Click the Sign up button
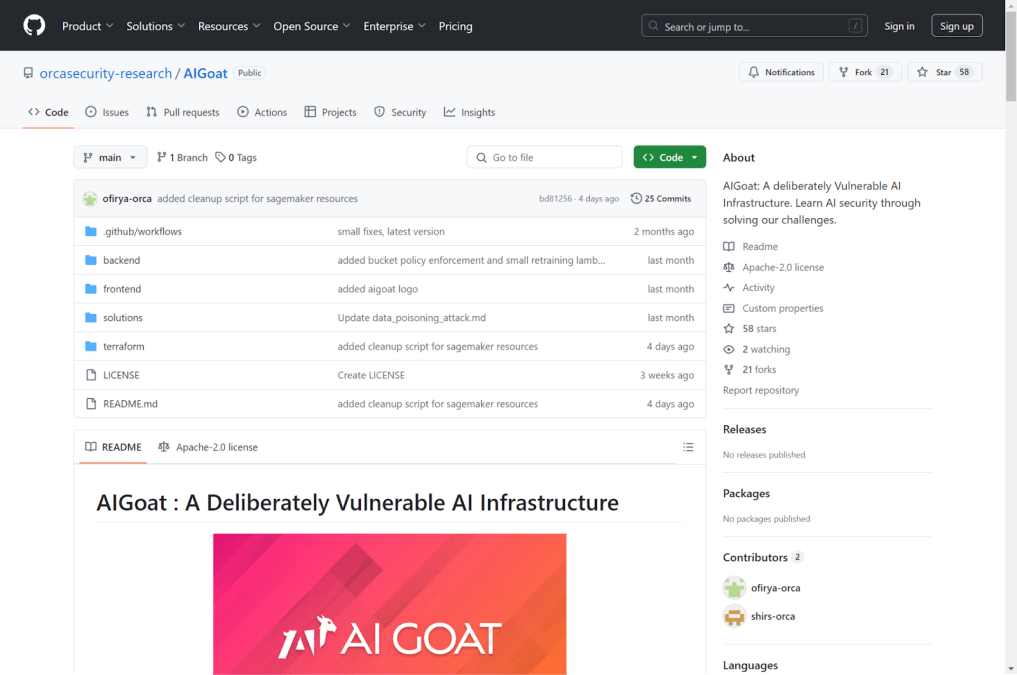The height and width of the screenshot is (675, 1017). (957, 26)
